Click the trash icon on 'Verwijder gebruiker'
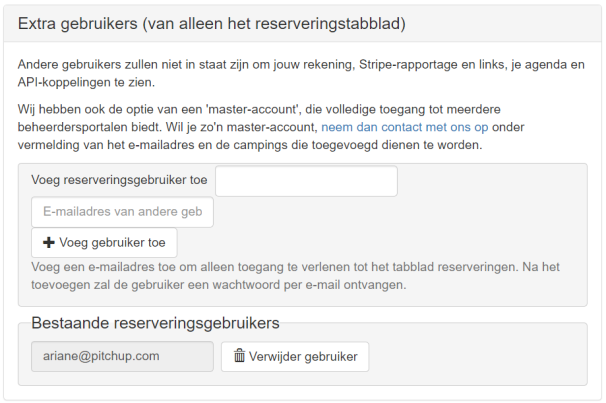 [239, 356]
